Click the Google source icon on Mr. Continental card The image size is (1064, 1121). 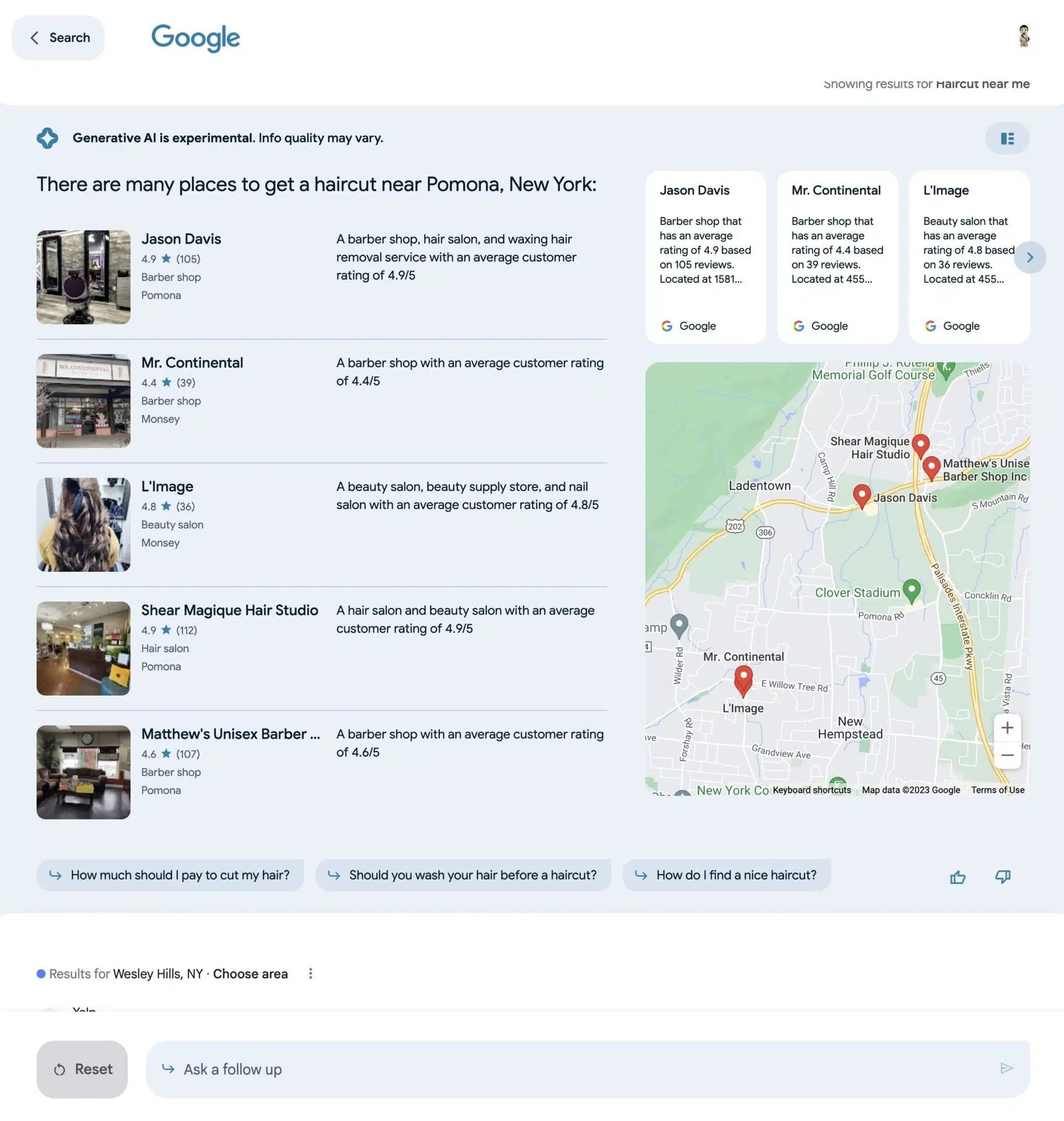[799, 325]
